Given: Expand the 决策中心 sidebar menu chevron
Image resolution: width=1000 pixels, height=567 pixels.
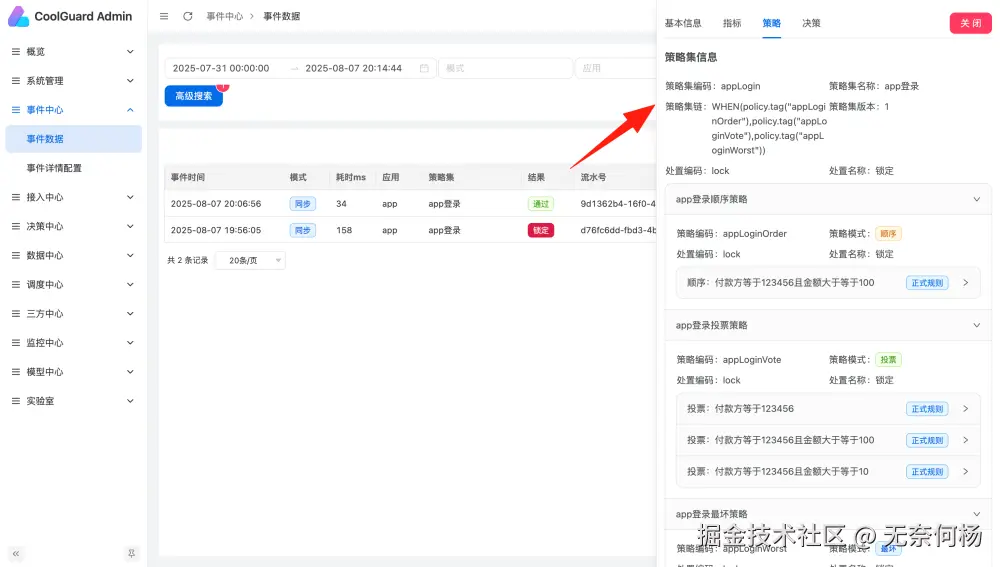Looking at the screenshot, I should (x=130, y=226).
